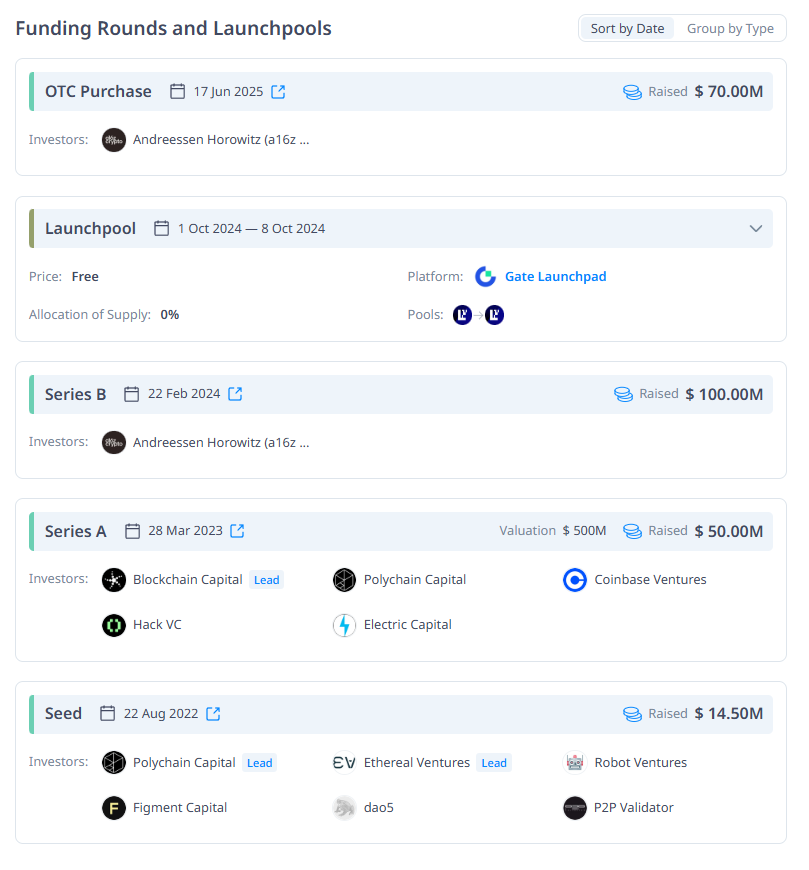Open external link beside Seed round date
This screenshot has height=870, width=809.
[x=214, y=714]
